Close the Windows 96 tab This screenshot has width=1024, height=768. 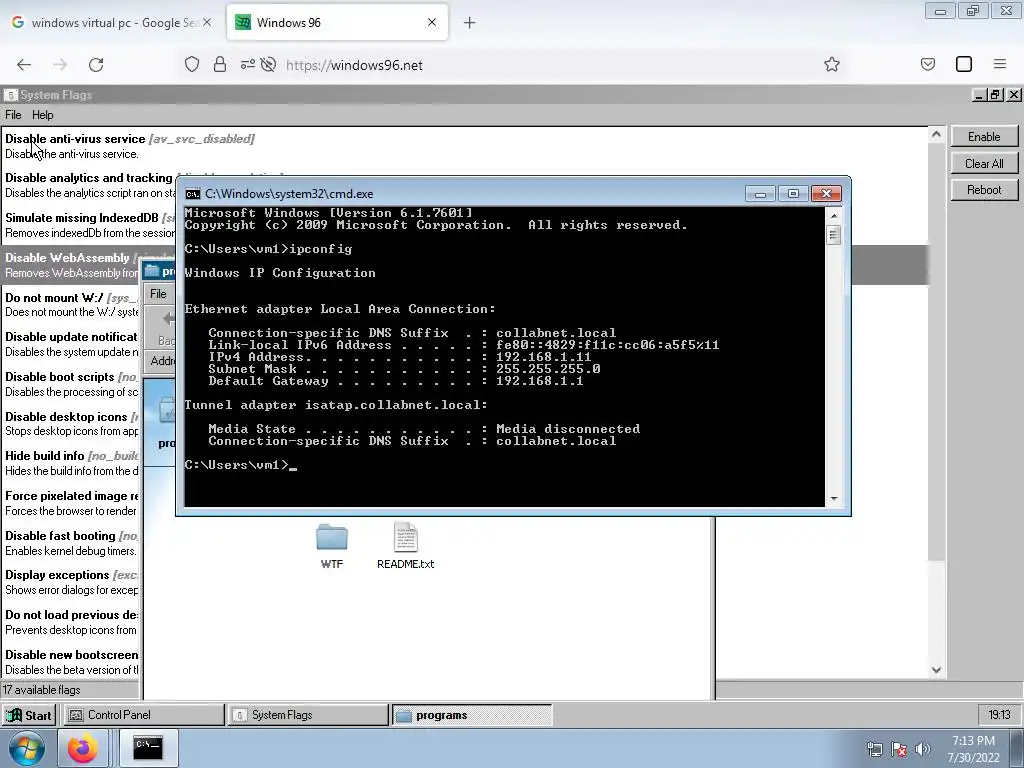pyautogui.click(x=432, y=22)
